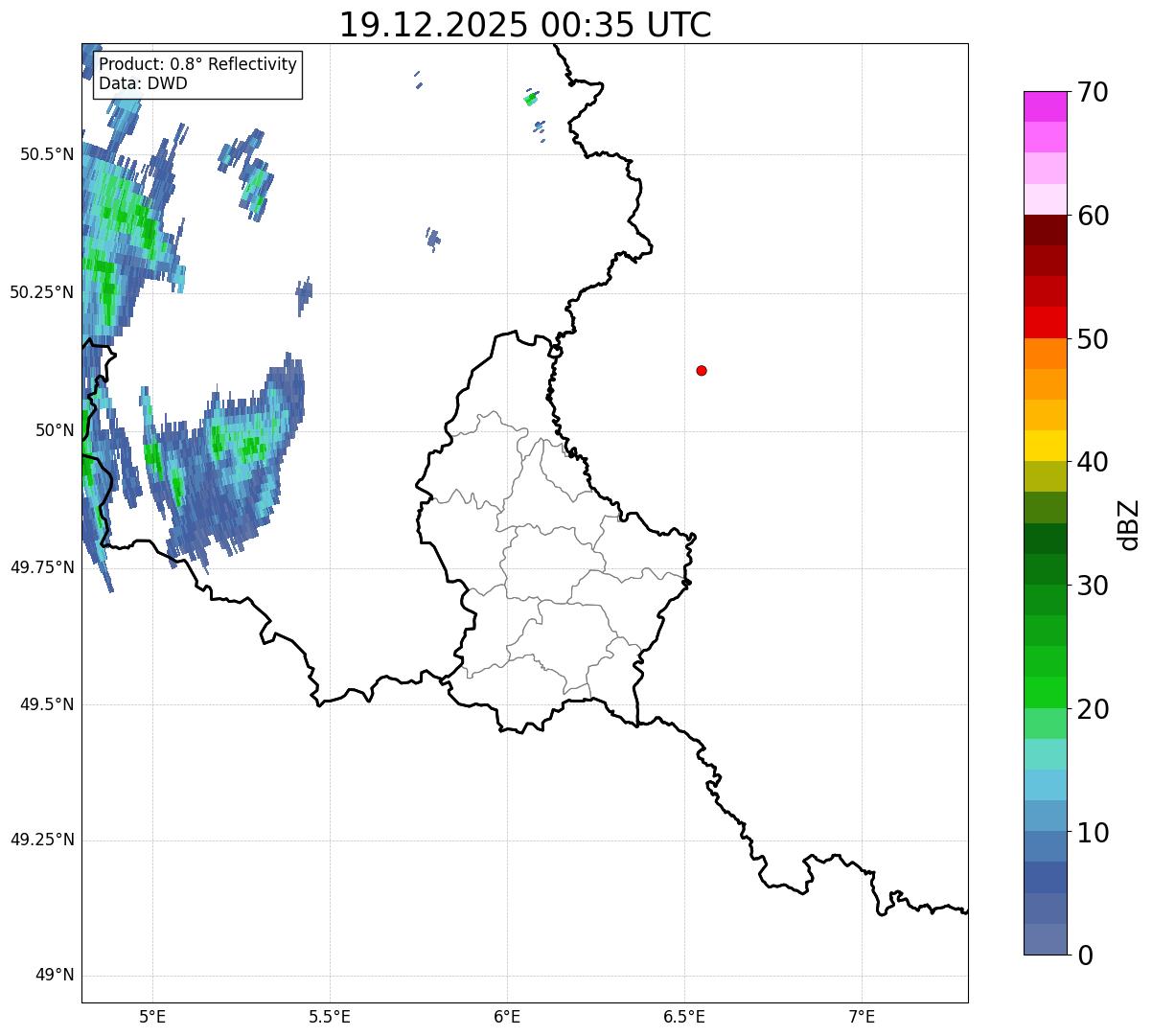The image size is (1152, 1036).
Task: Click the 30 tick on colorbar
Action: pyautogui.click(x=1093, y=586)
